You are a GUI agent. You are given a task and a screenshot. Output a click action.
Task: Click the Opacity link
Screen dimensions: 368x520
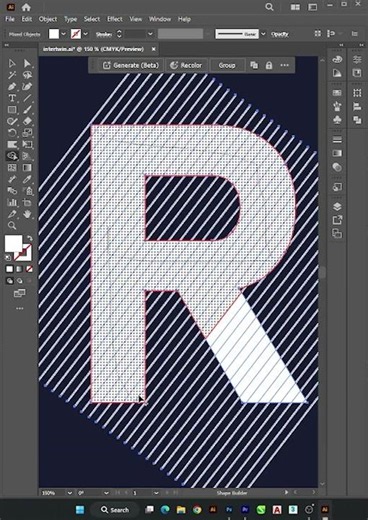click(280, 34)
